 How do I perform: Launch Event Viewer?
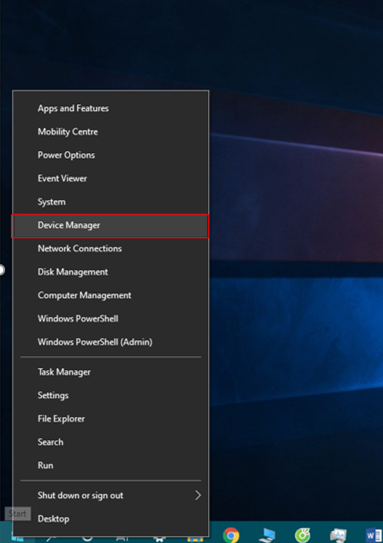110,178
